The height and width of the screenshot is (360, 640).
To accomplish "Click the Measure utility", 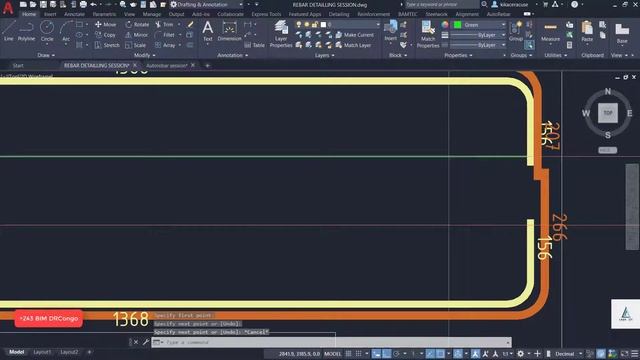I will pyautogui.click(x=550, y=31).
